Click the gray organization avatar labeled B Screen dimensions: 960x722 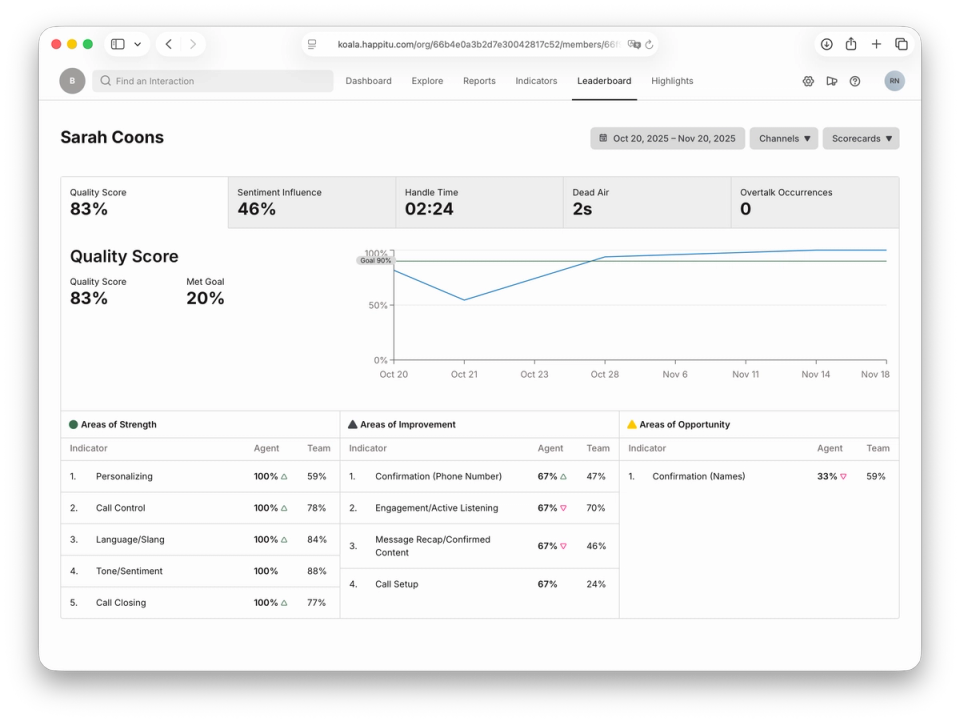tap(72, 81)
